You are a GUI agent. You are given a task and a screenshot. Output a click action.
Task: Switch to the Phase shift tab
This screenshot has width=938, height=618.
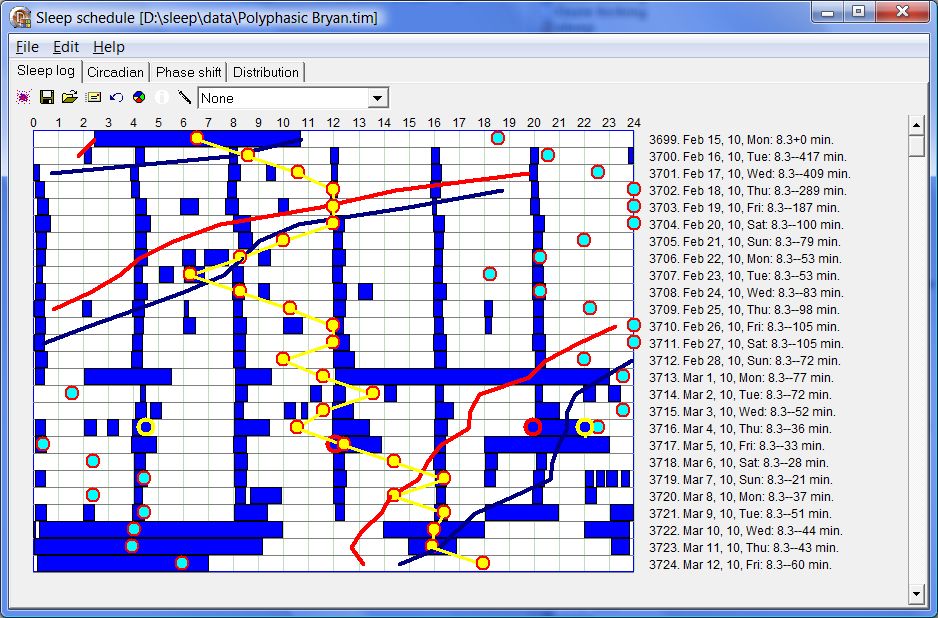(188, 72)
